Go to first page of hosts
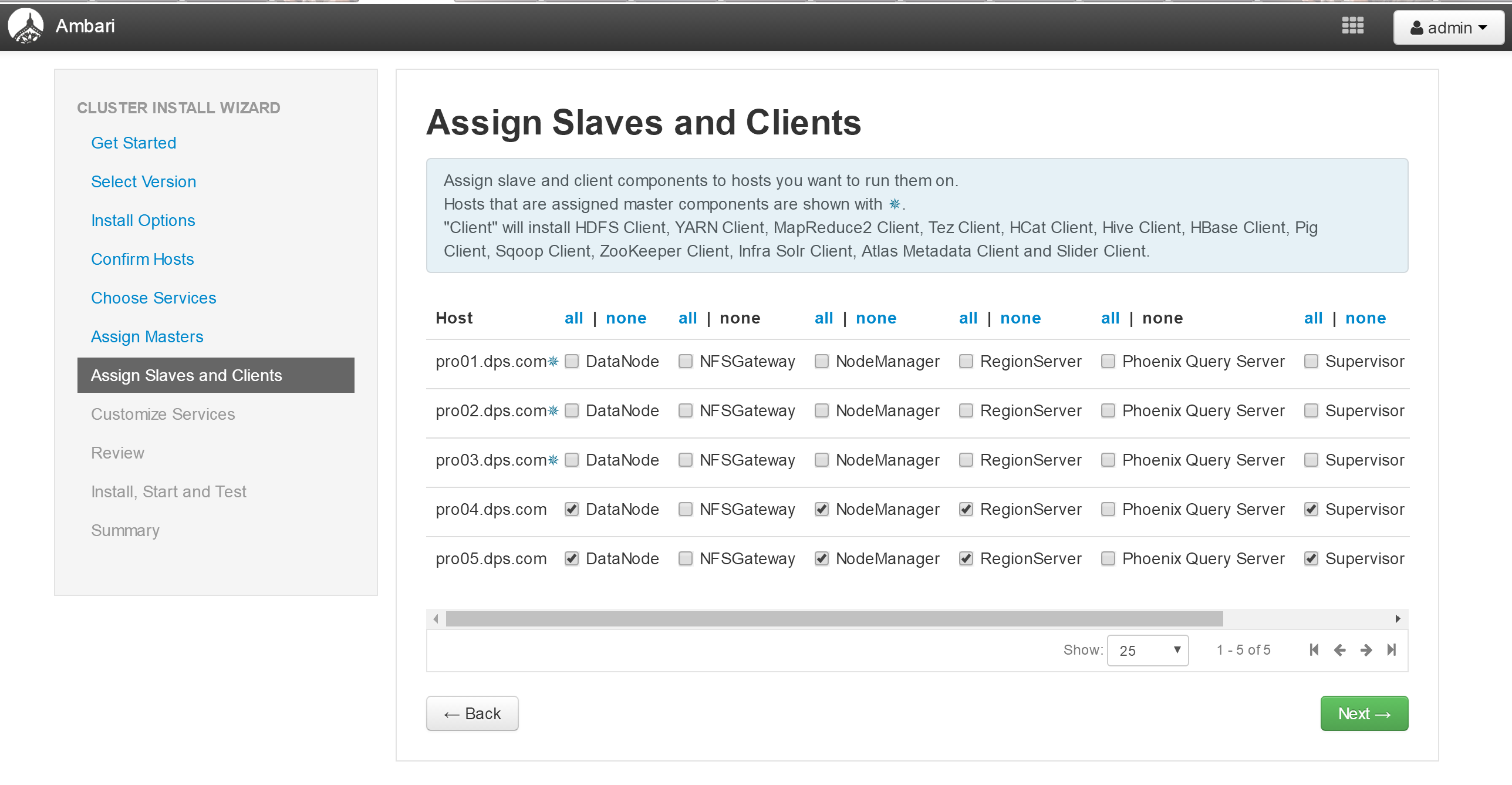 (1314, 650)
